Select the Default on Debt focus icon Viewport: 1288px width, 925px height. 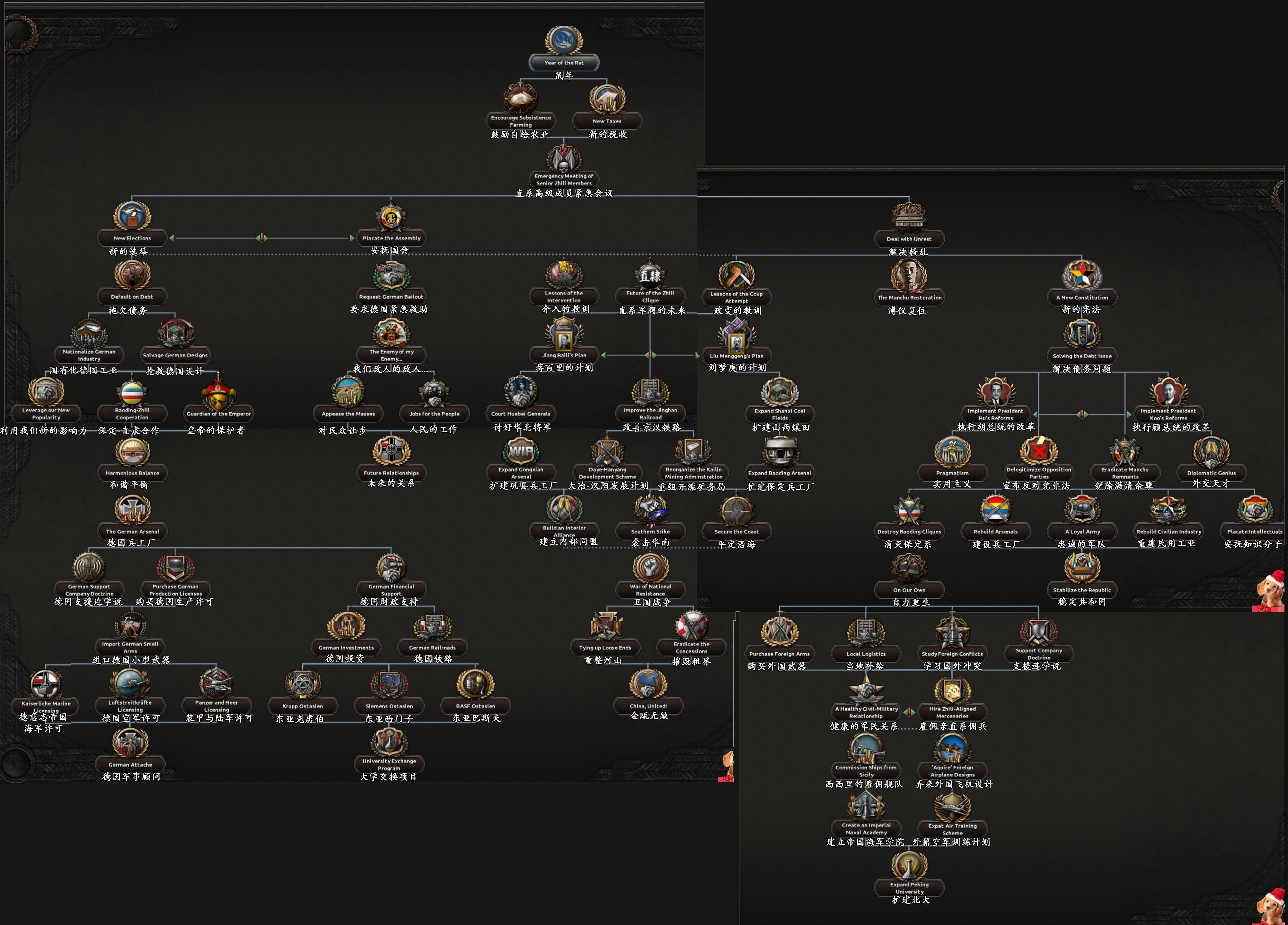point(132,275)
